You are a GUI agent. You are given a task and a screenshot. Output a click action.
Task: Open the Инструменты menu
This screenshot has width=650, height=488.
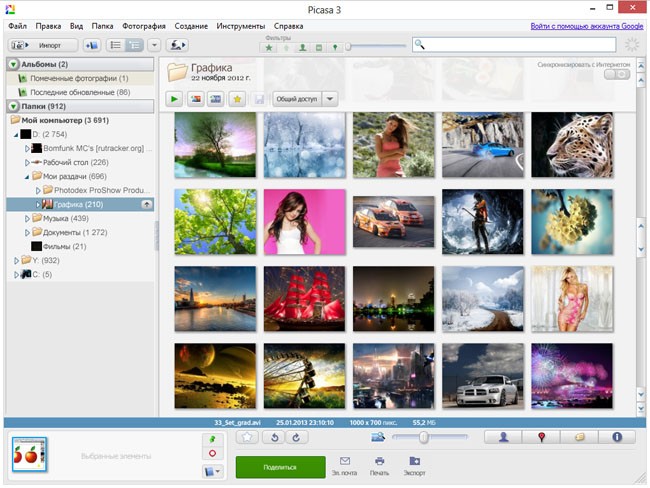click(240, 26)
